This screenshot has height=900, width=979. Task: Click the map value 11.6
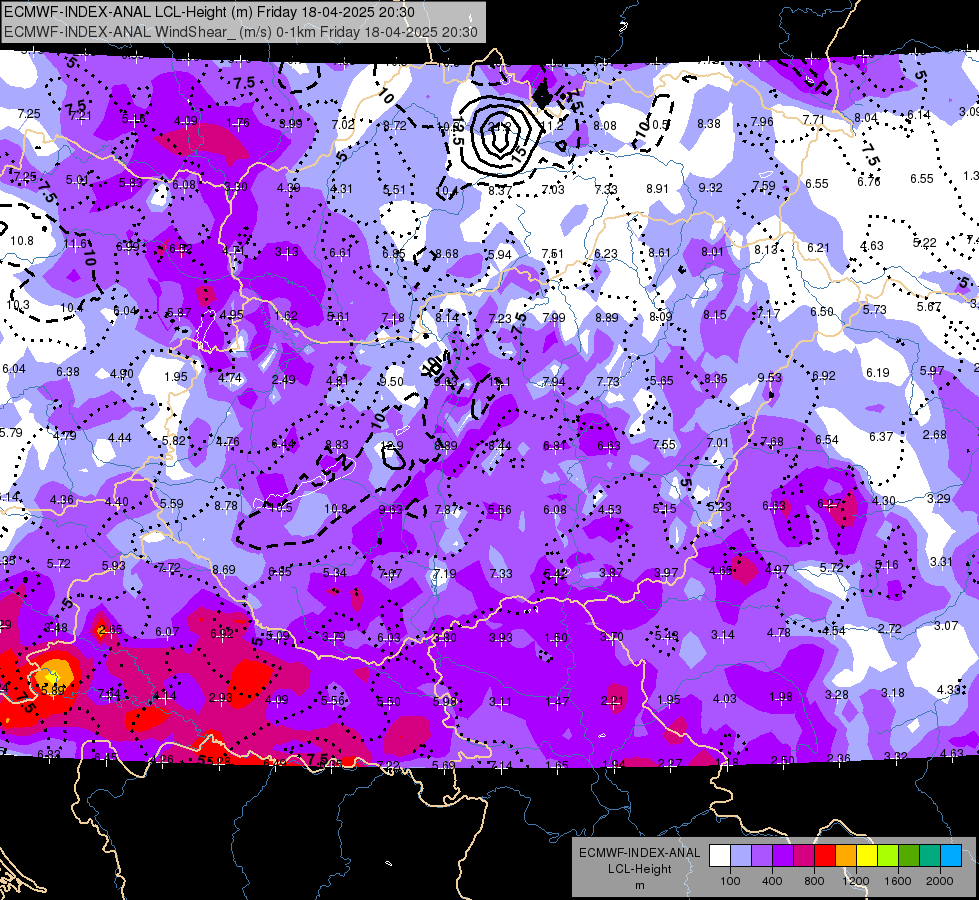(75, 244)
